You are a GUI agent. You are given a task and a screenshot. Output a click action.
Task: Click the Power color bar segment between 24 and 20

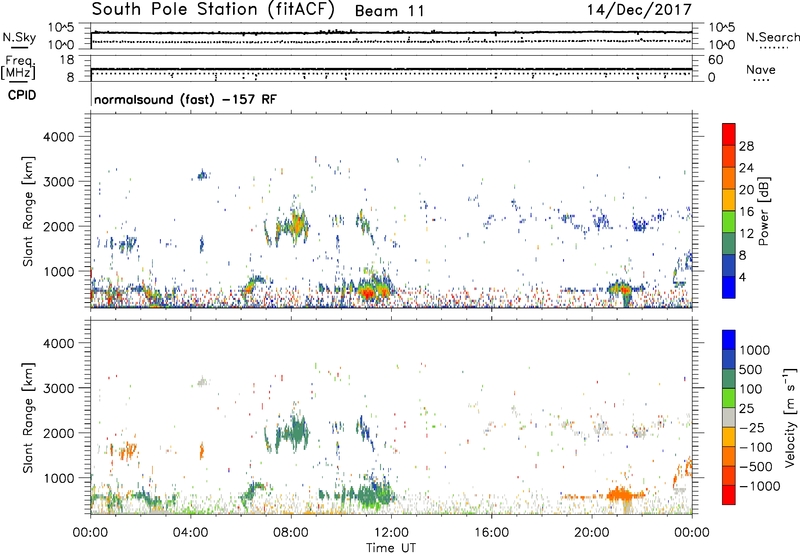click(x=729, y=178)
